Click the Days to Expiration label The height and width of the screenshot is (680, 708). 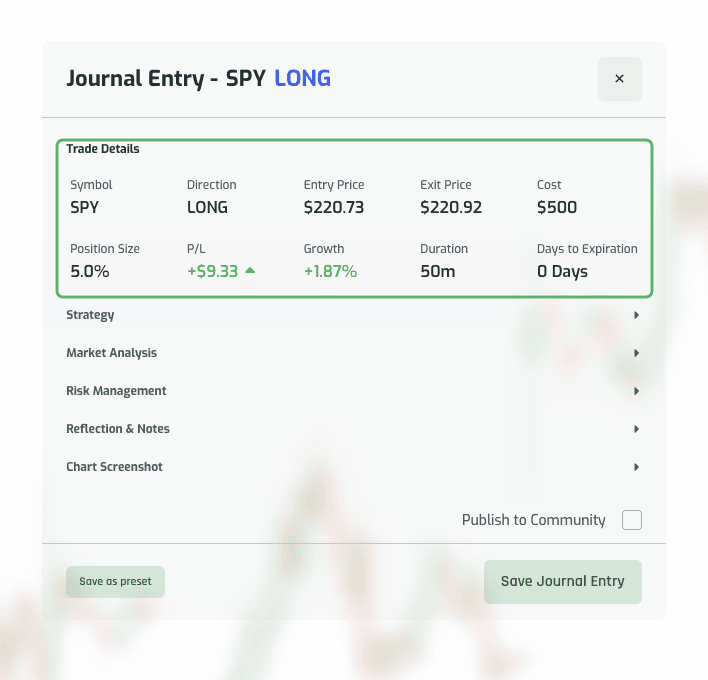coord(587,249)
